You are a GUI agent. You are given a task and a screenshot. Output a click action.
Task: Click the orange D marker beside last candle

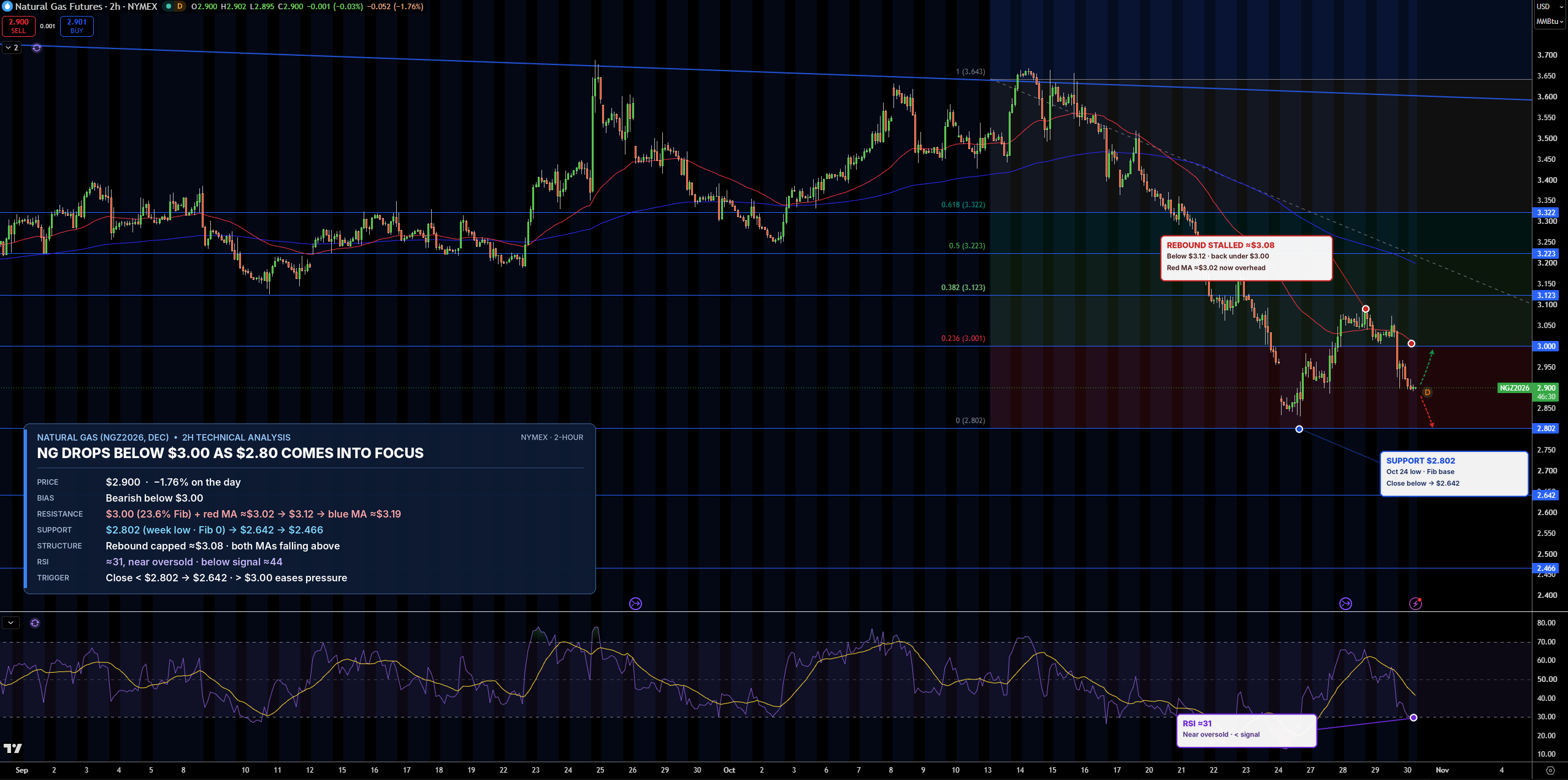[1427, 392]
